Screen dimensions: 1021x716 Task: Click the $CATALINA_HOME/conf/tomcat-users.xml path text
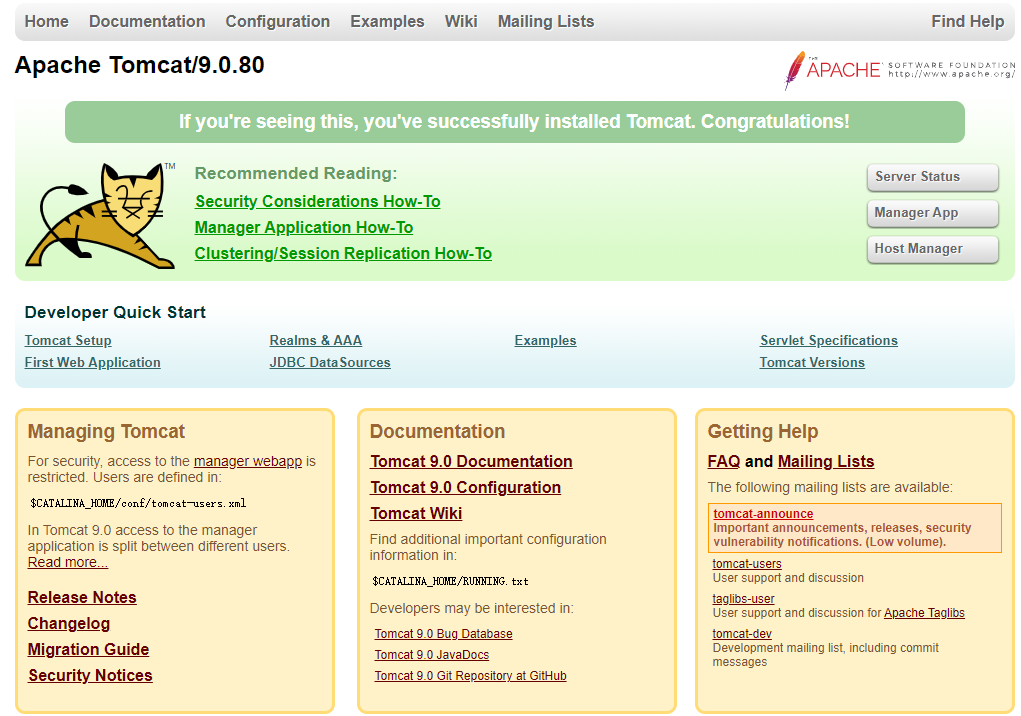pos(138,503)
